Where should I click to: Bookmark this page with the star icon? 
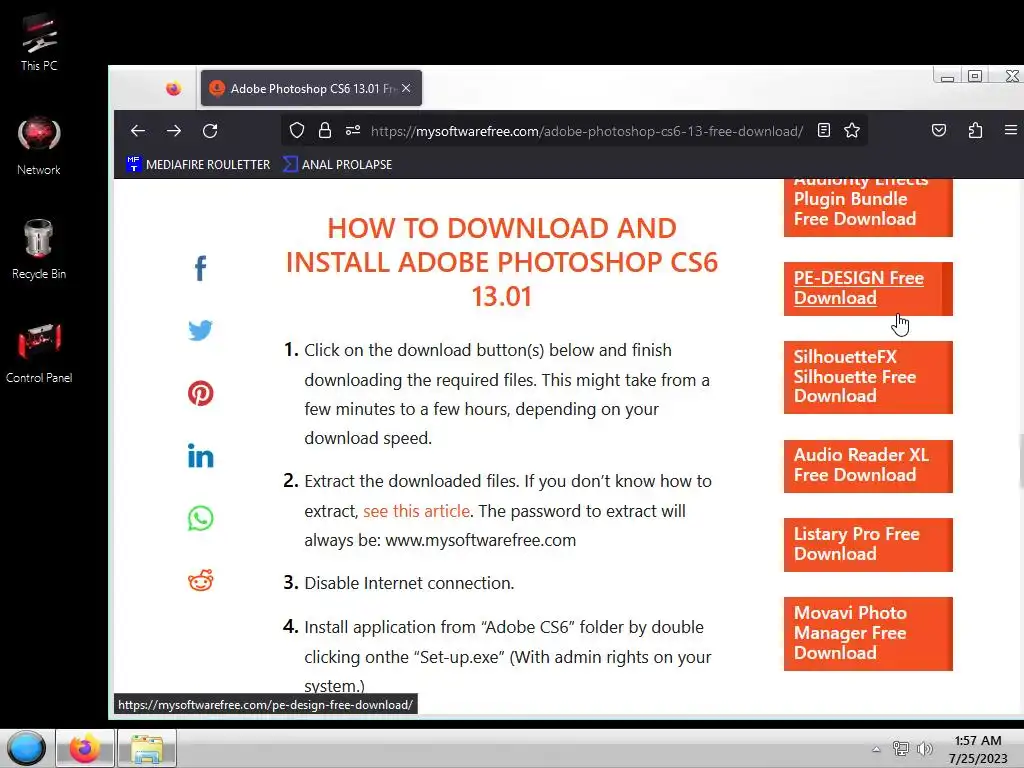[x=852, y=131]
